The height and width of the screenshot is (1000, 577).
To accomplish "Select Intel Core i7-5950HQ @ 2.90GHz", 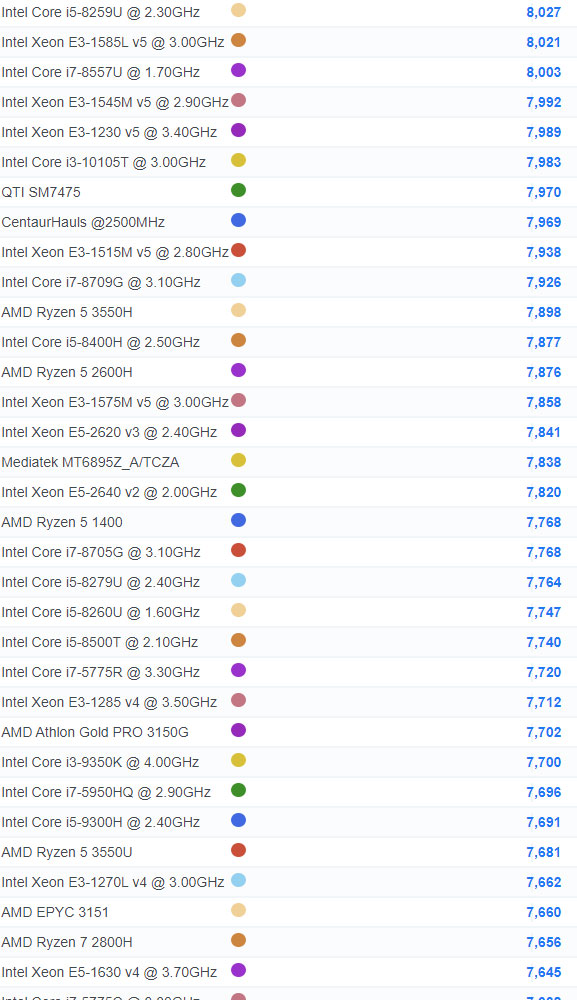I will coord(106,791).
